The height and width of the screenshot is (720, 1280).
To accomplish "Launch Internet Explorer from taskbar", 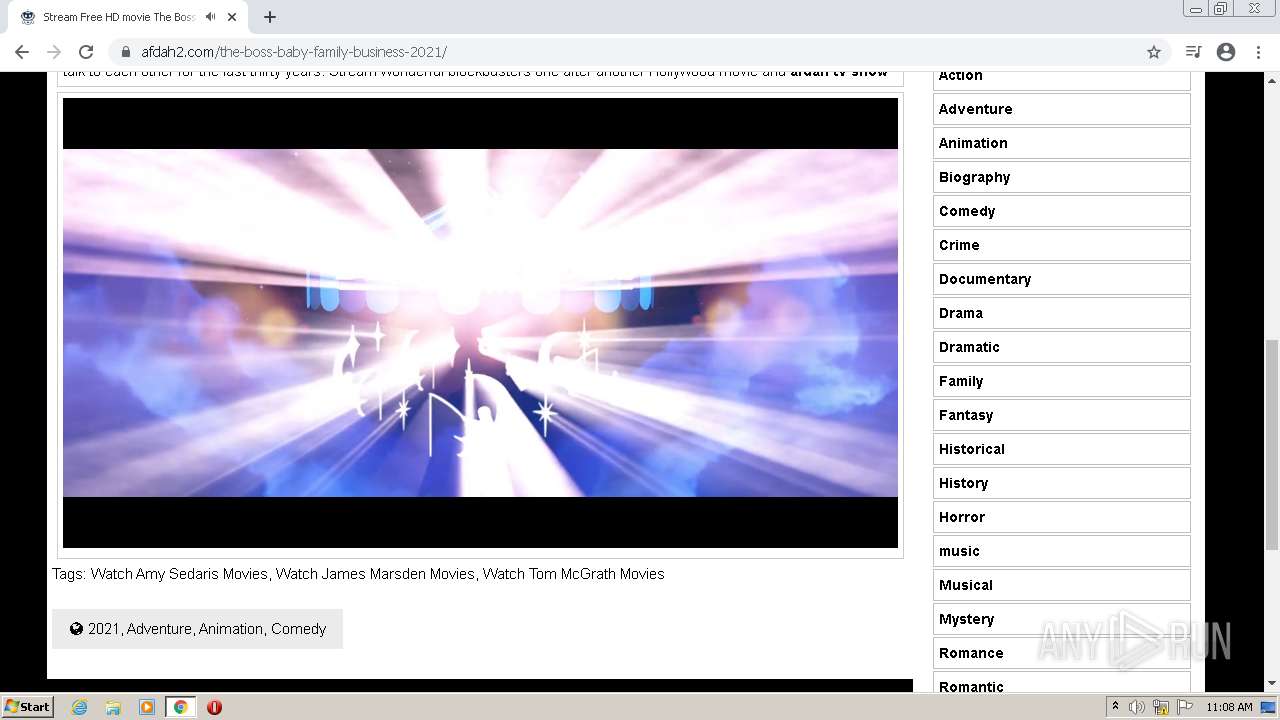I will [x=80, y=707].
